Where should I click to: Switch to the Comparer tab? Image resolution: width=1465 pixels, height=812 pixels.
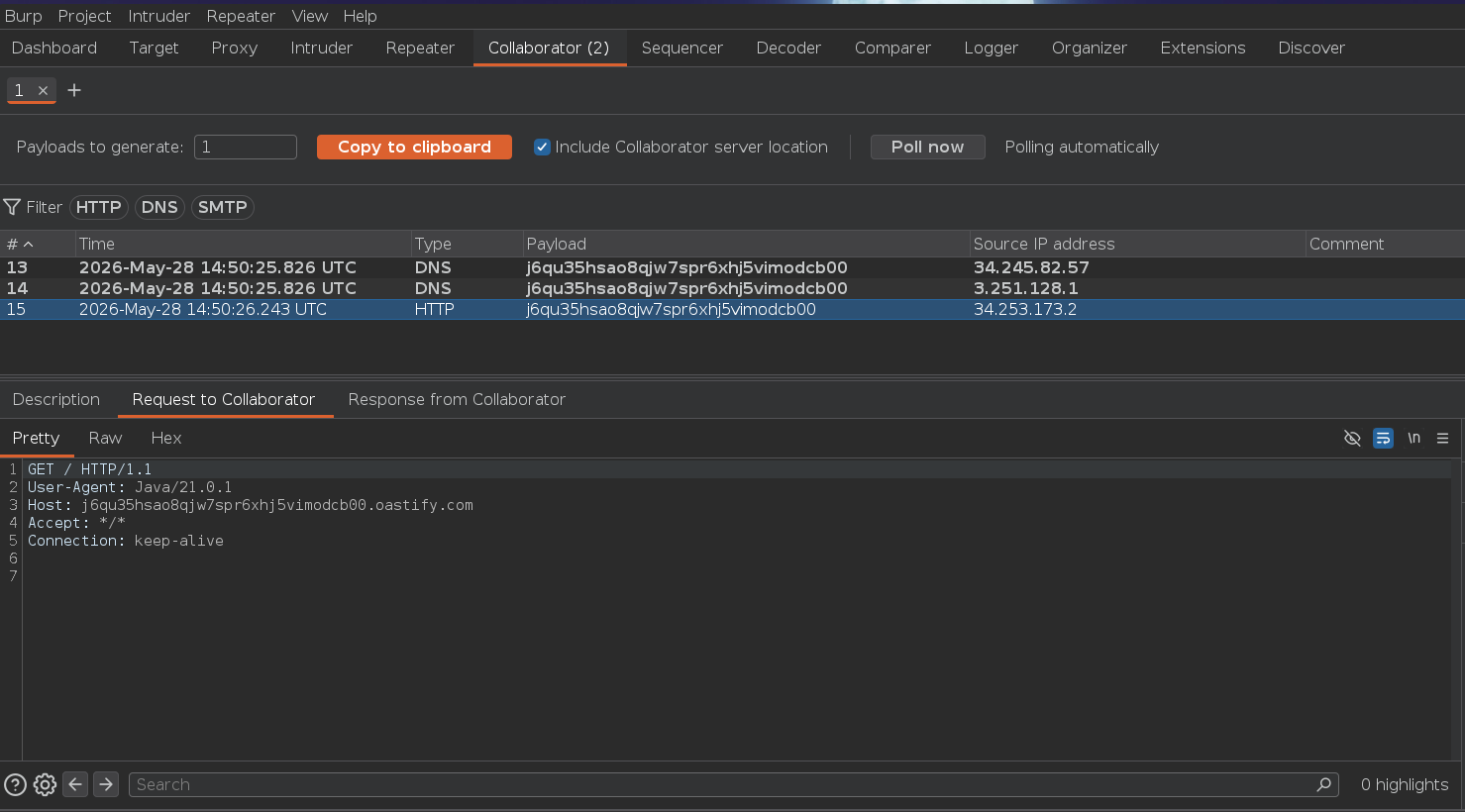pos(892,48)
